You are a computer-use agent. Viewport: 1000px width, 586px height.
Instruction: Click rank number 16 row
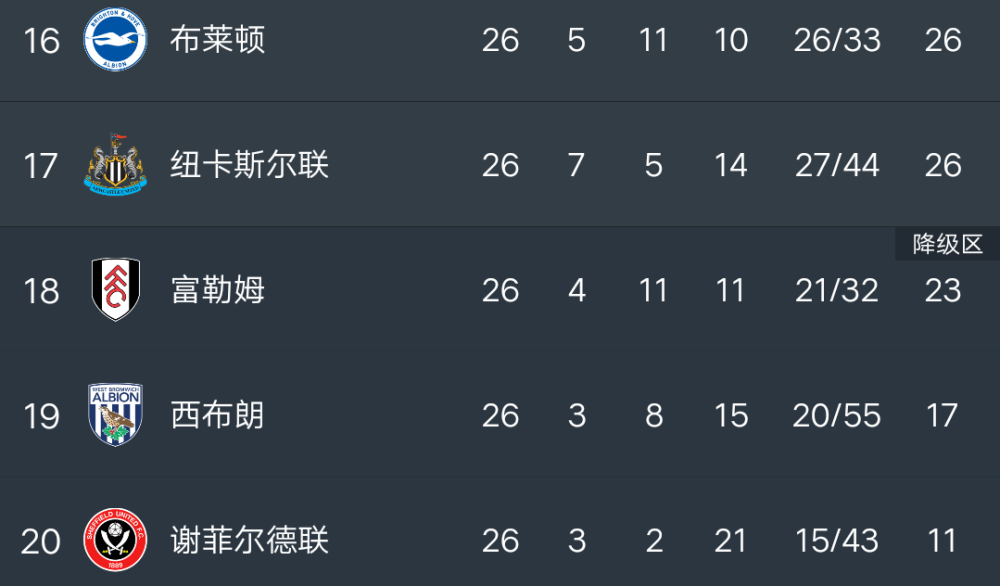pyautogui.click(x=41, y=41)
